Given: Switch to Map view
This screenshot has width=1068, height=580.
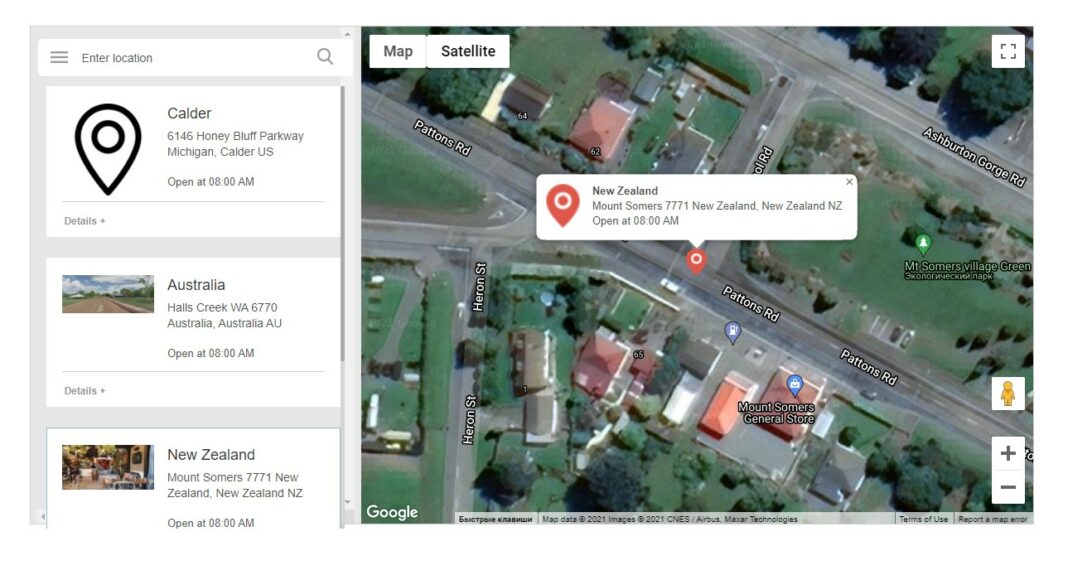Looking at the screenshot, I should click(x=398, y=51).
